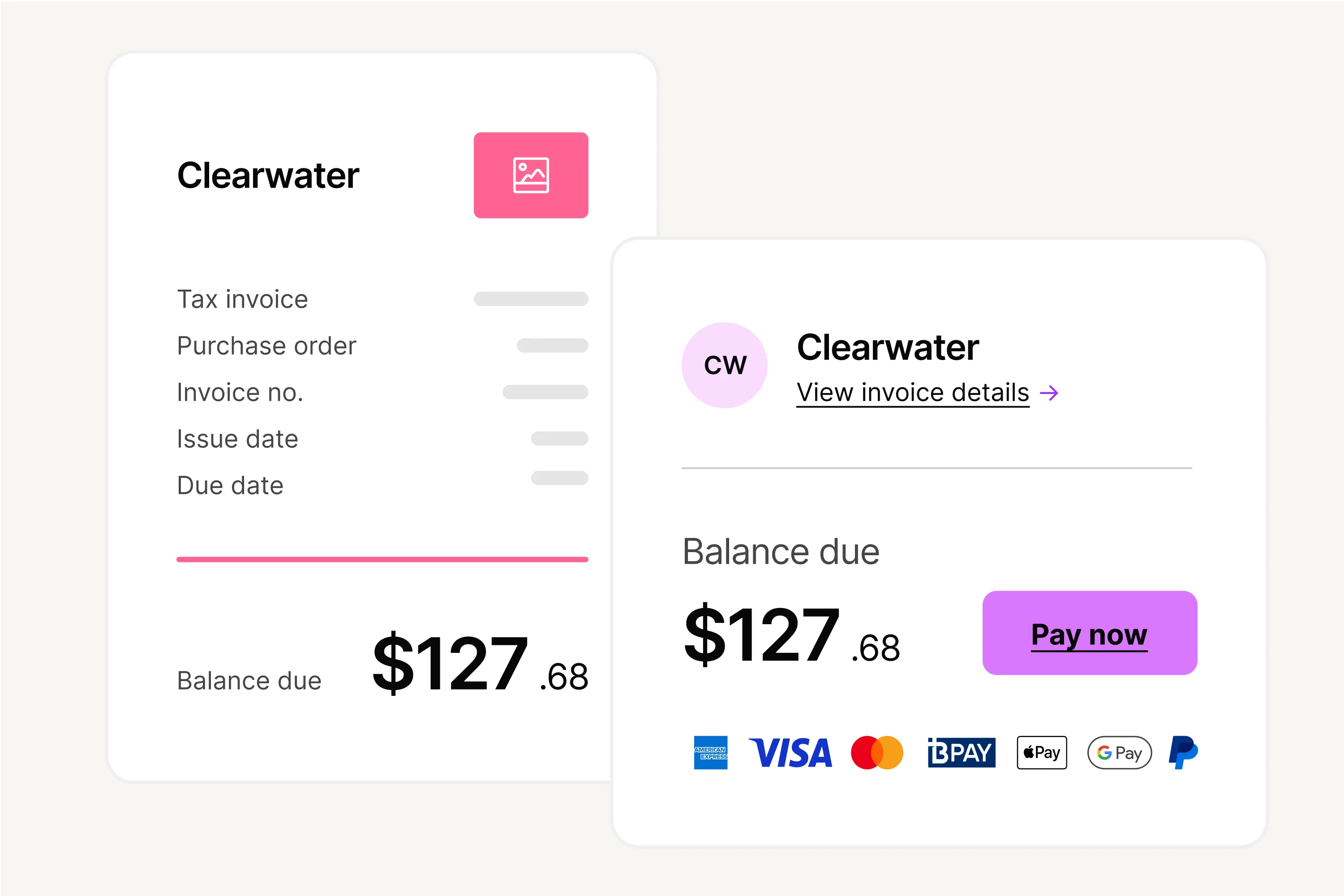
Task: Select the BPAY payment option
Action: click(x=961, y=753)
